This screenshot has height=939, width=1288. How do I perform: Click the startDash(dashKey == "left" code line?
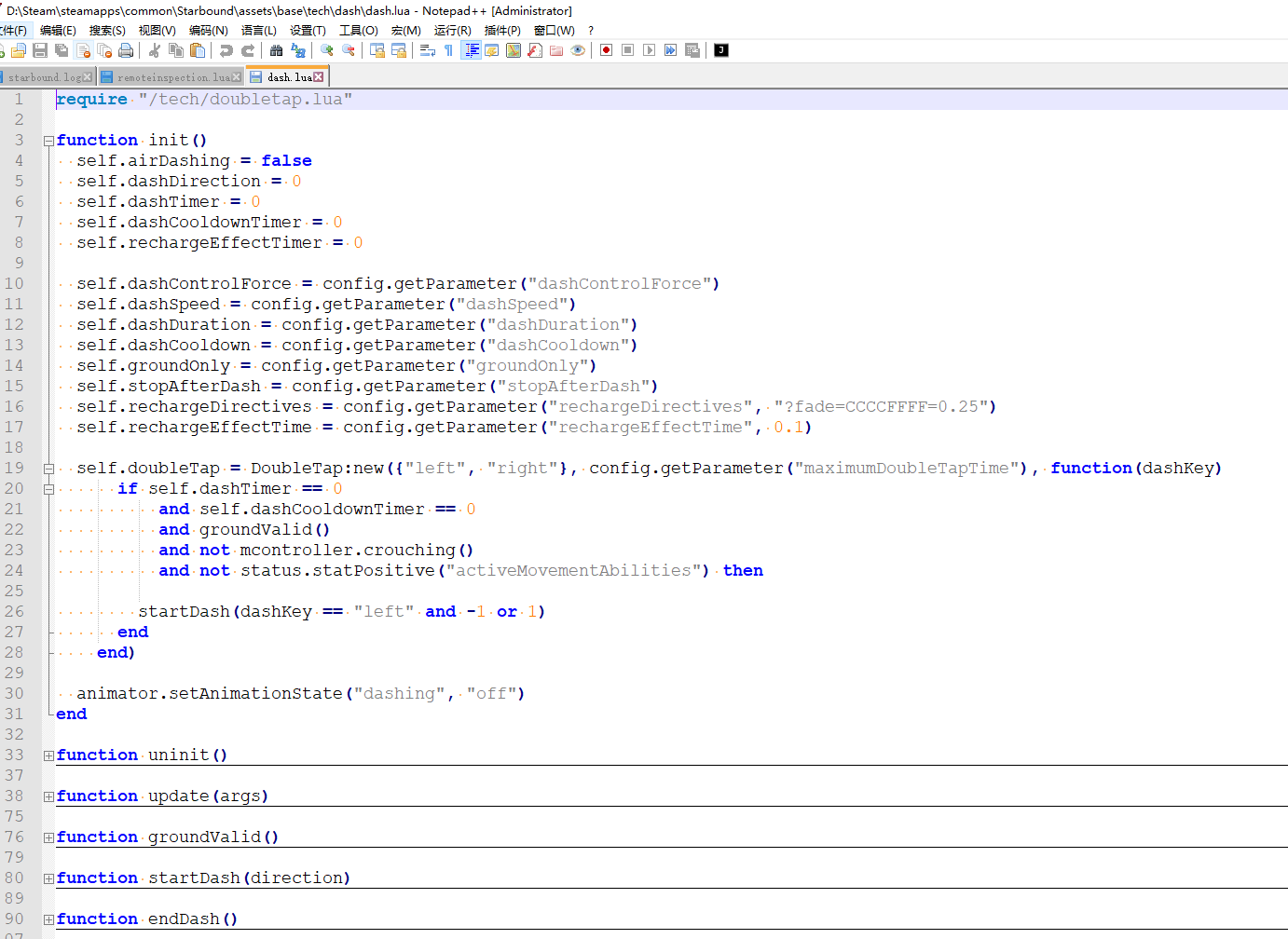pos(341,612)
